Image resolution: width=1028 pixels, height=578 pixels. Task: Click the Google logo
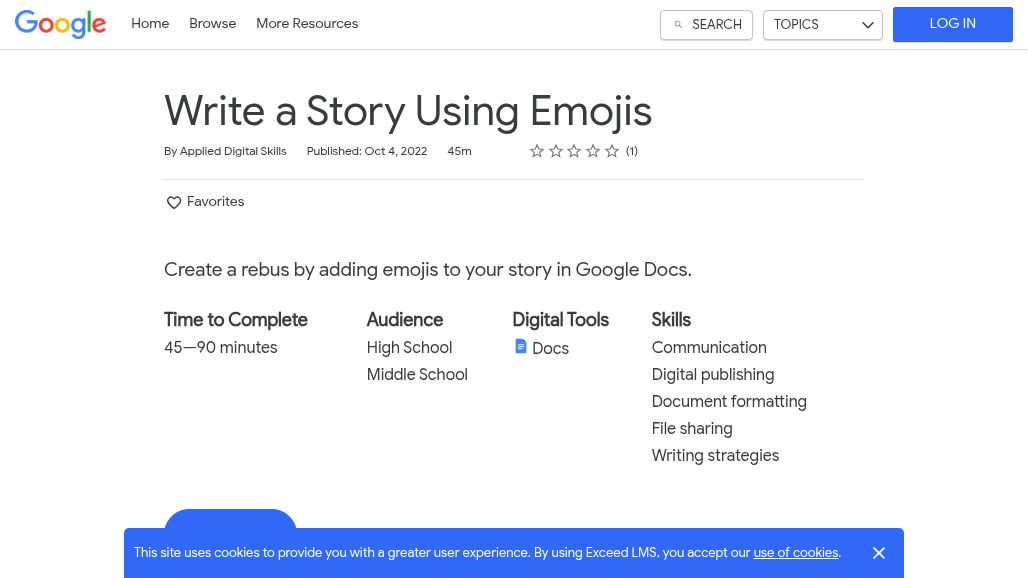[60, 24]
